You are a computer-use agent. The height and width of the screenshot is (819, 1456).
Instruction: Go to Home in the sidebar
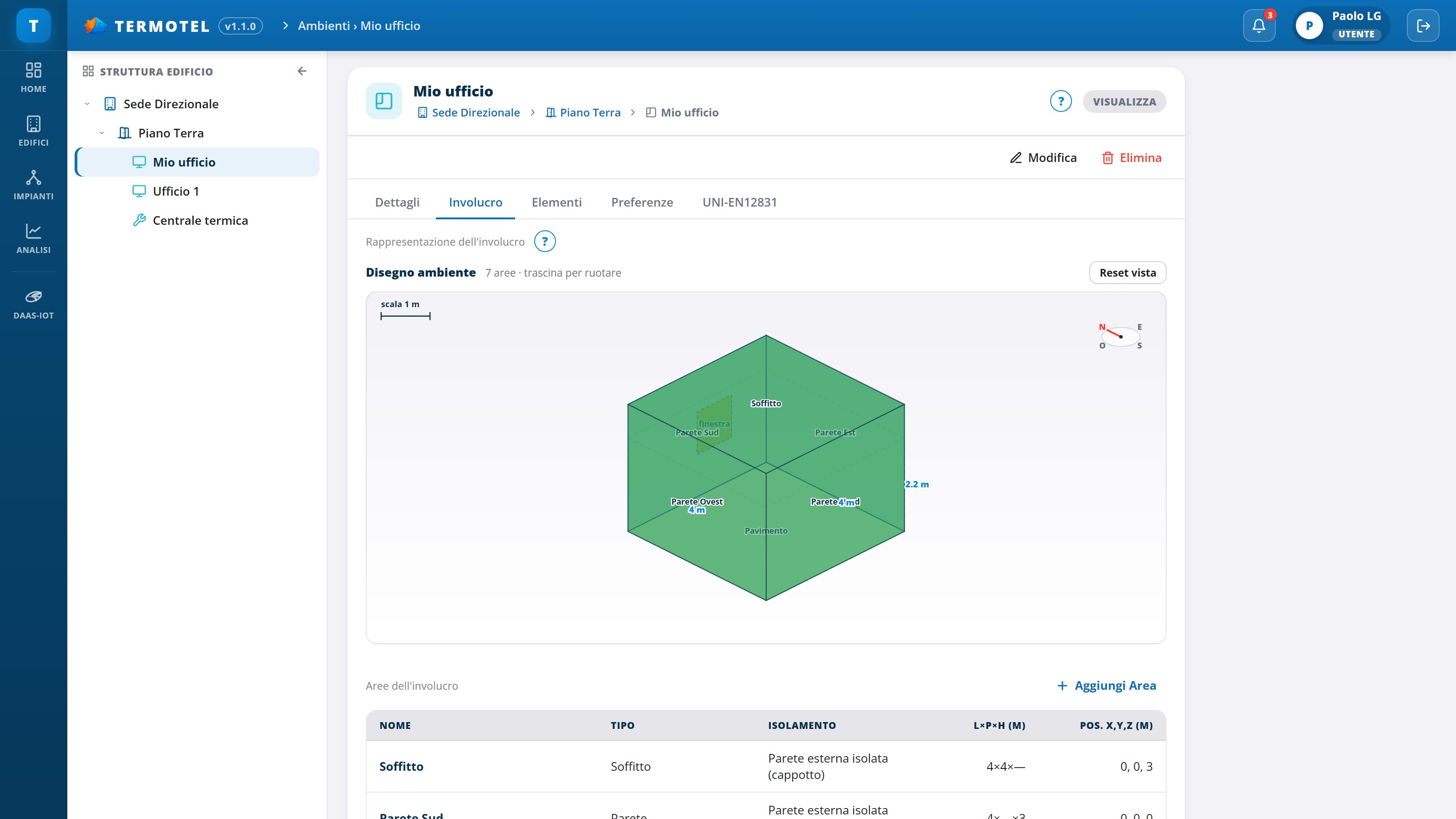(33, 77)
